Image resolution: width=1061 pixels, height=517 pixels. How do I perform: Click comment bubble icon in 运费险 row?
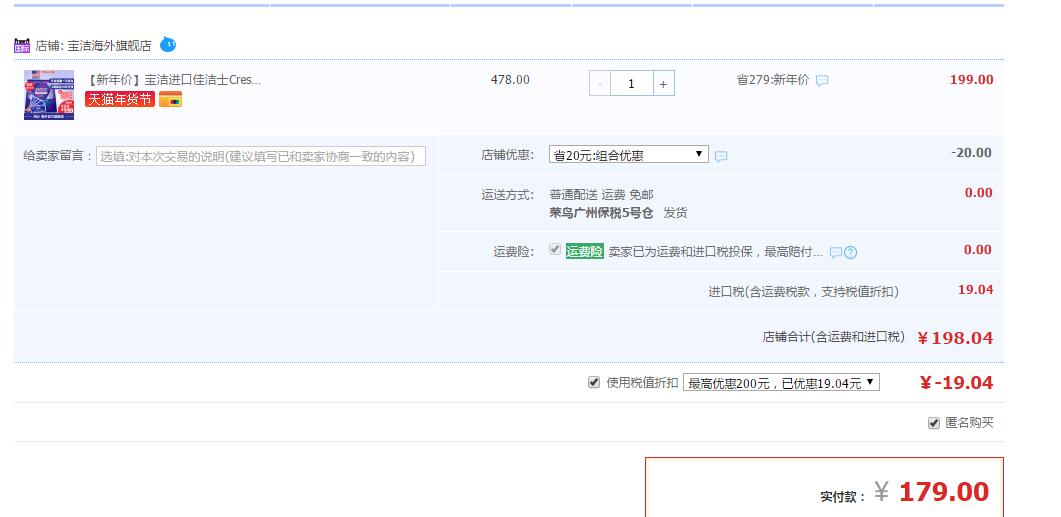coord(835,253)
